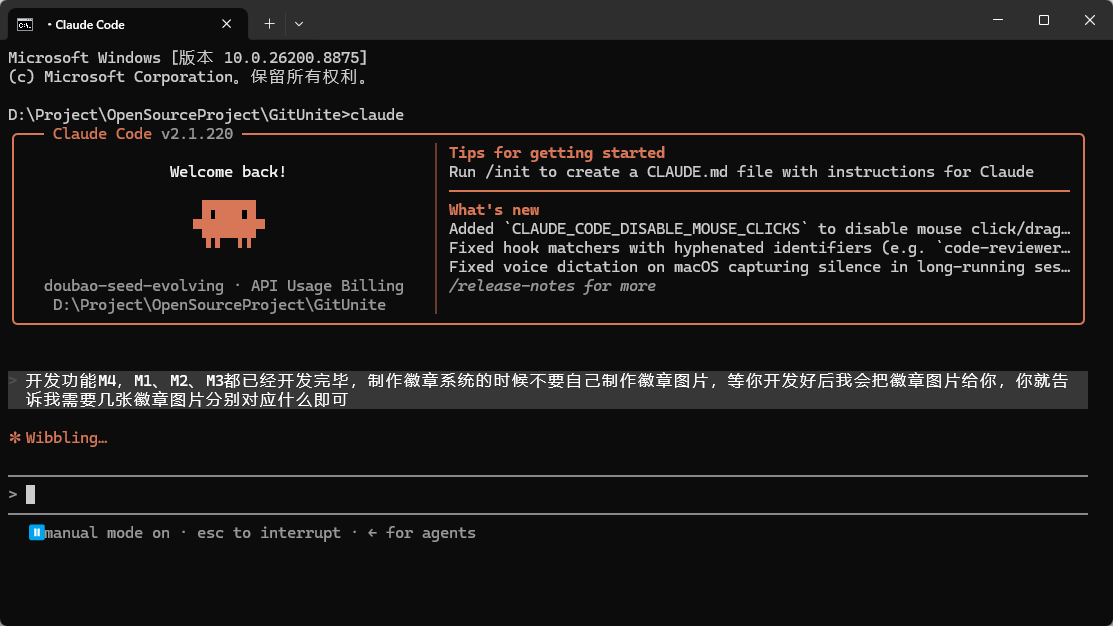This screenshot has width=1113, height=626.
Task: Maximize the terminal window
Action: (x=1043, y=21)
